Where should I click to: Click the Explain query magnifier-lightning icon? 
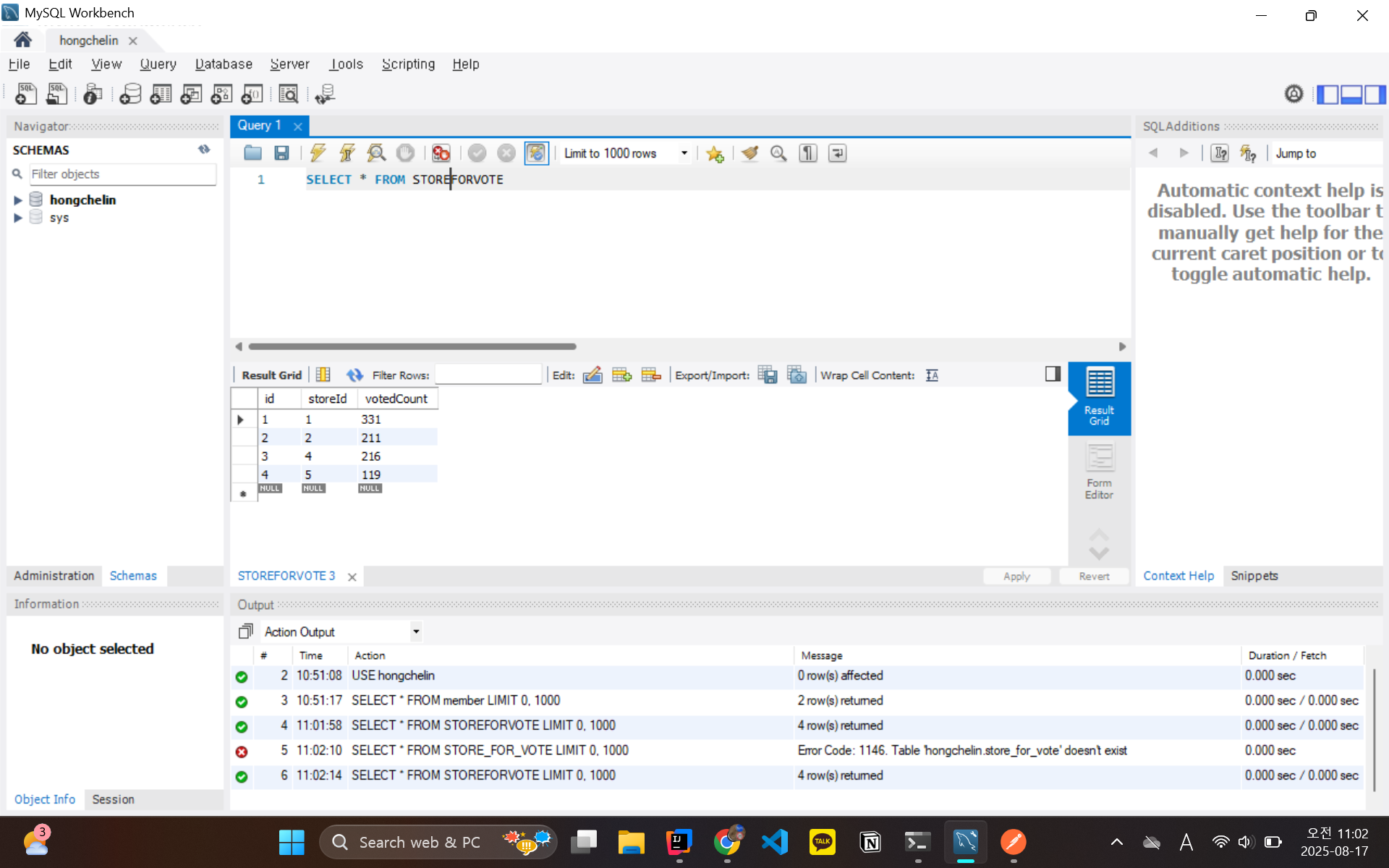(x=376, y=153)
